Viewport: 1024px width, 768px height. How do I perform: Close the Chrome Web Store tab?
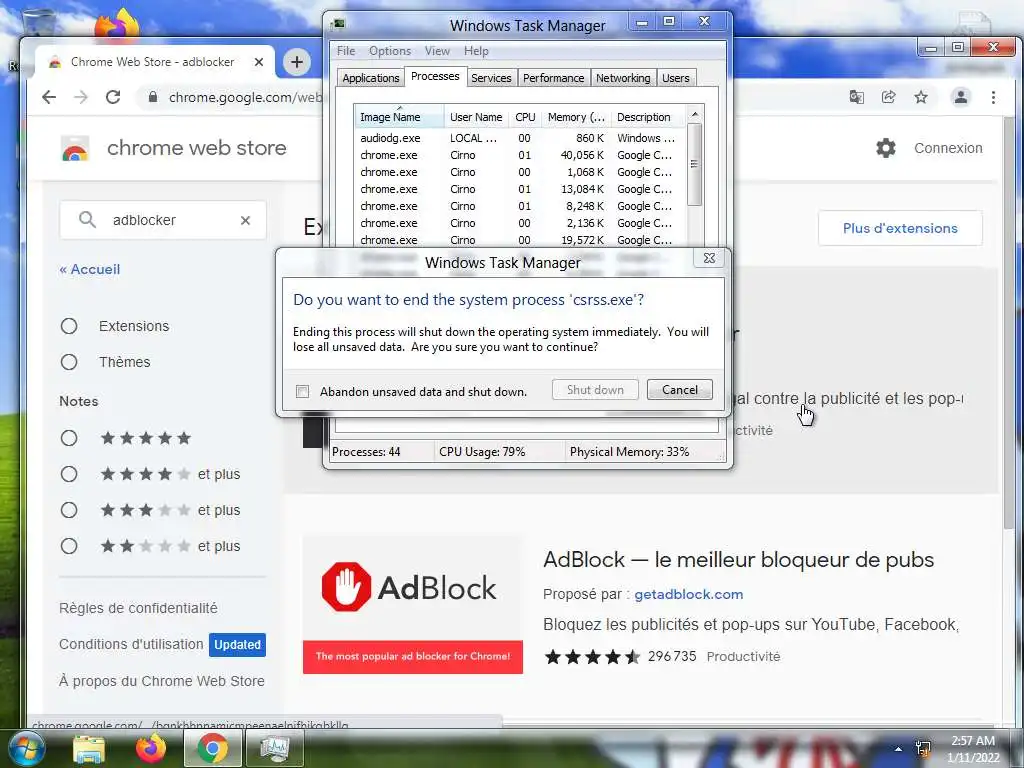259,62
